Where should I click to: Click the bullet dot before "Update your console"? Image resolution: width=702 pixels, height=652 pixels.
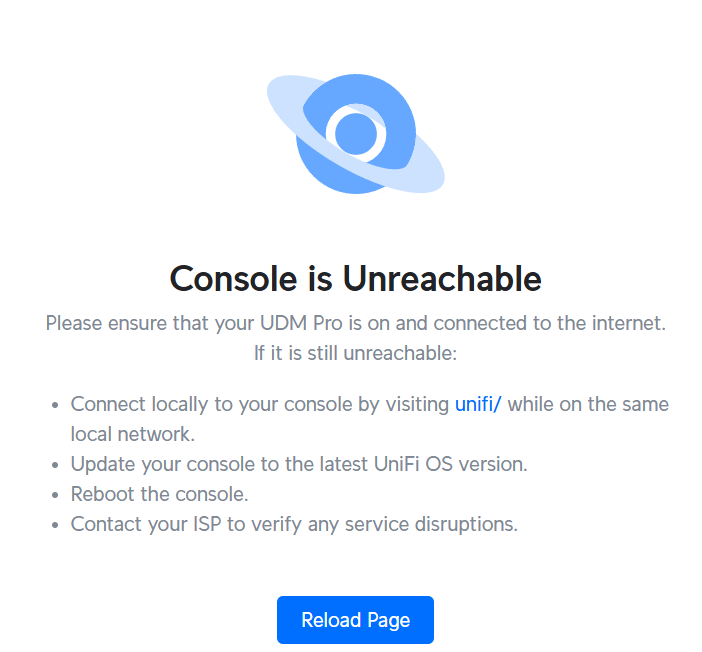(55, 465)
